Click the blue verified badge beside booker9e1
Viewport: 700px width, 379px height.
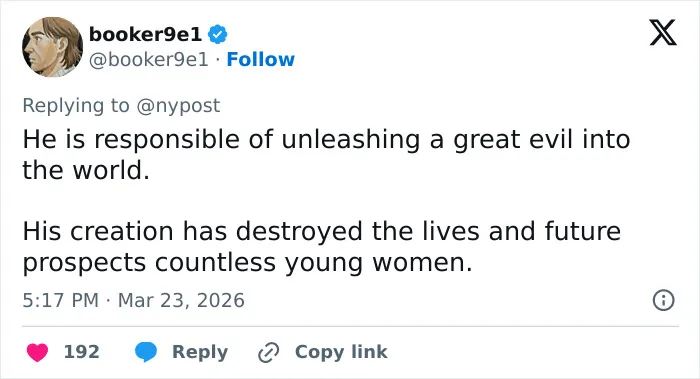coord(218,34)
